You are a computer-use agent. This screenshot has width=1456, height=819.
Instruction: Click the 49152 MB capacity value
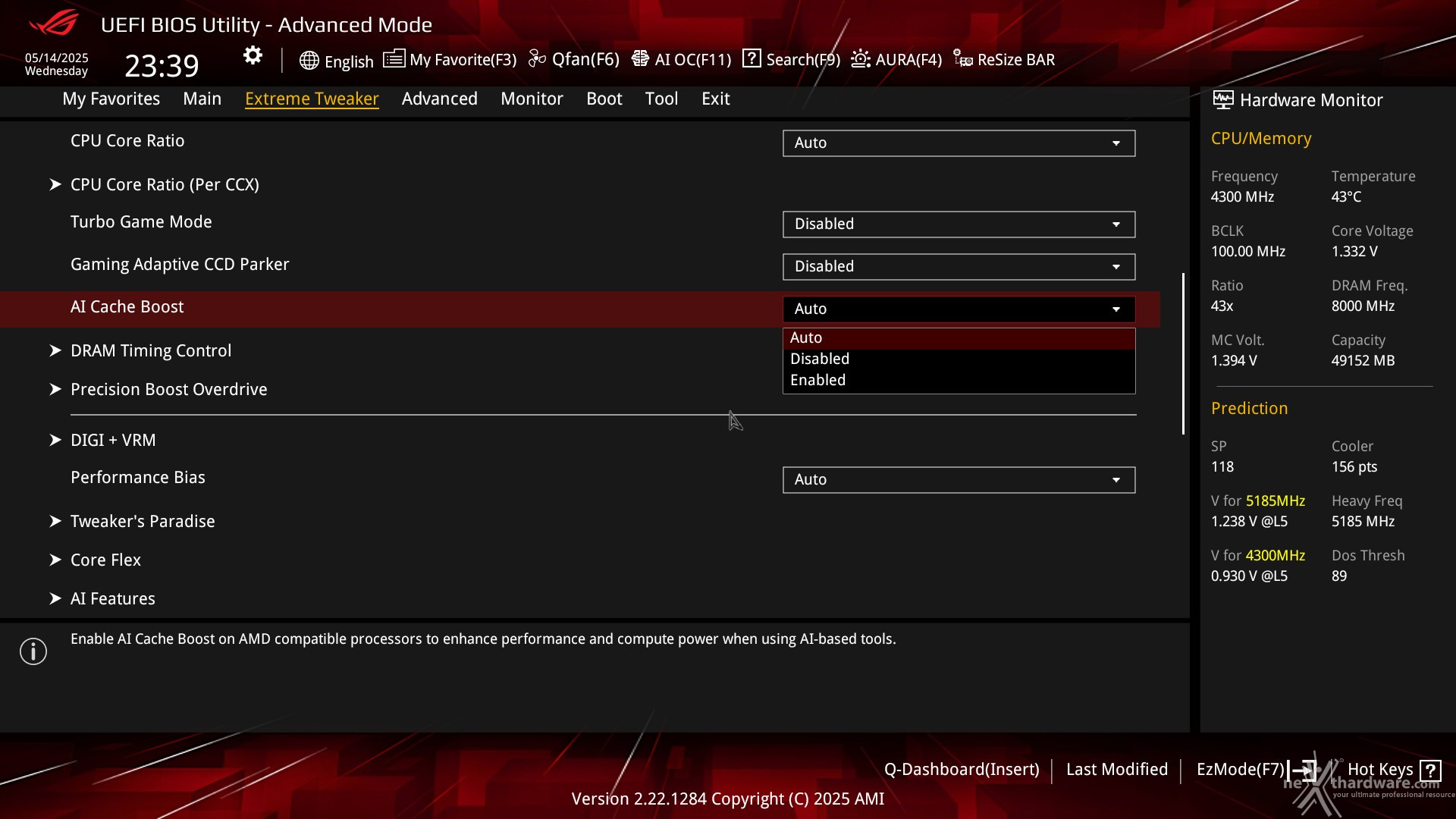1363,361
